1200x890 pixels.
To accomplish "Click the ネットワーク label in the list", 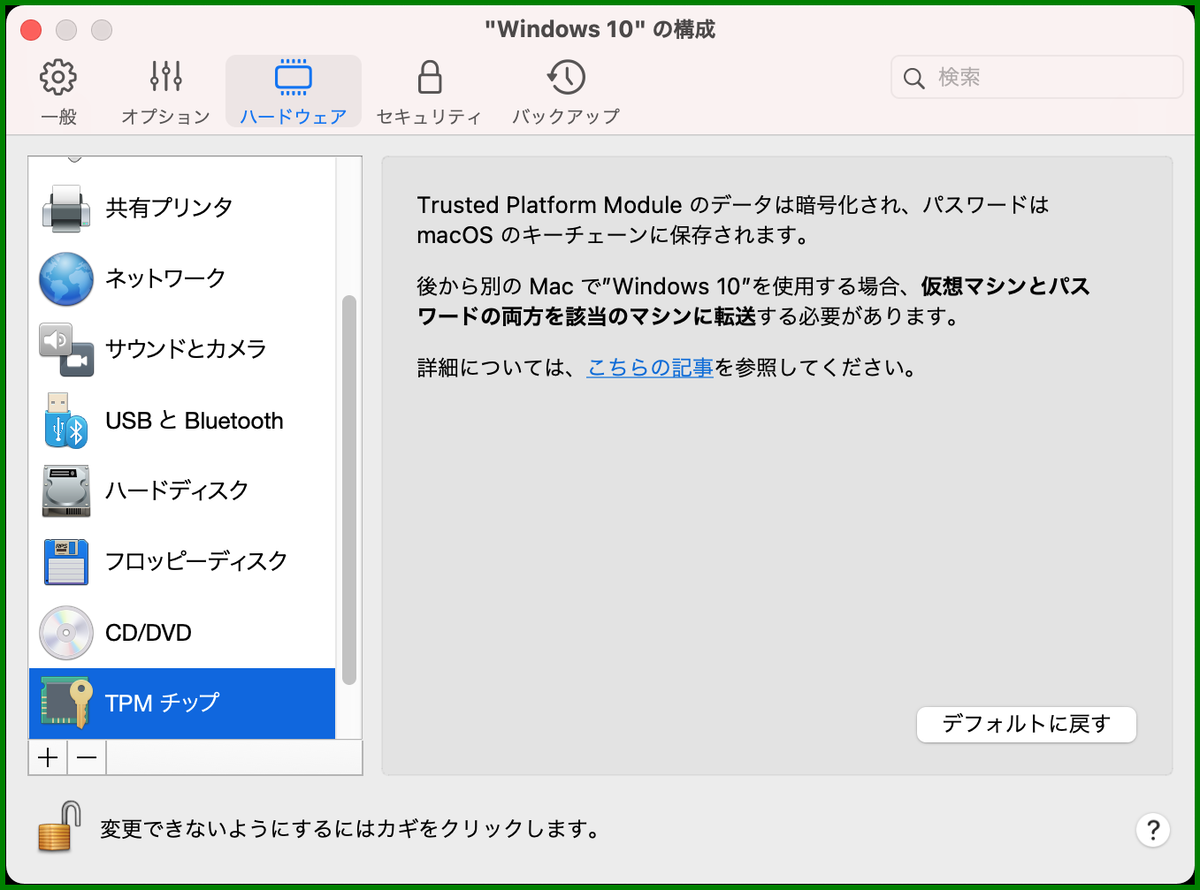I will point(166,278).
